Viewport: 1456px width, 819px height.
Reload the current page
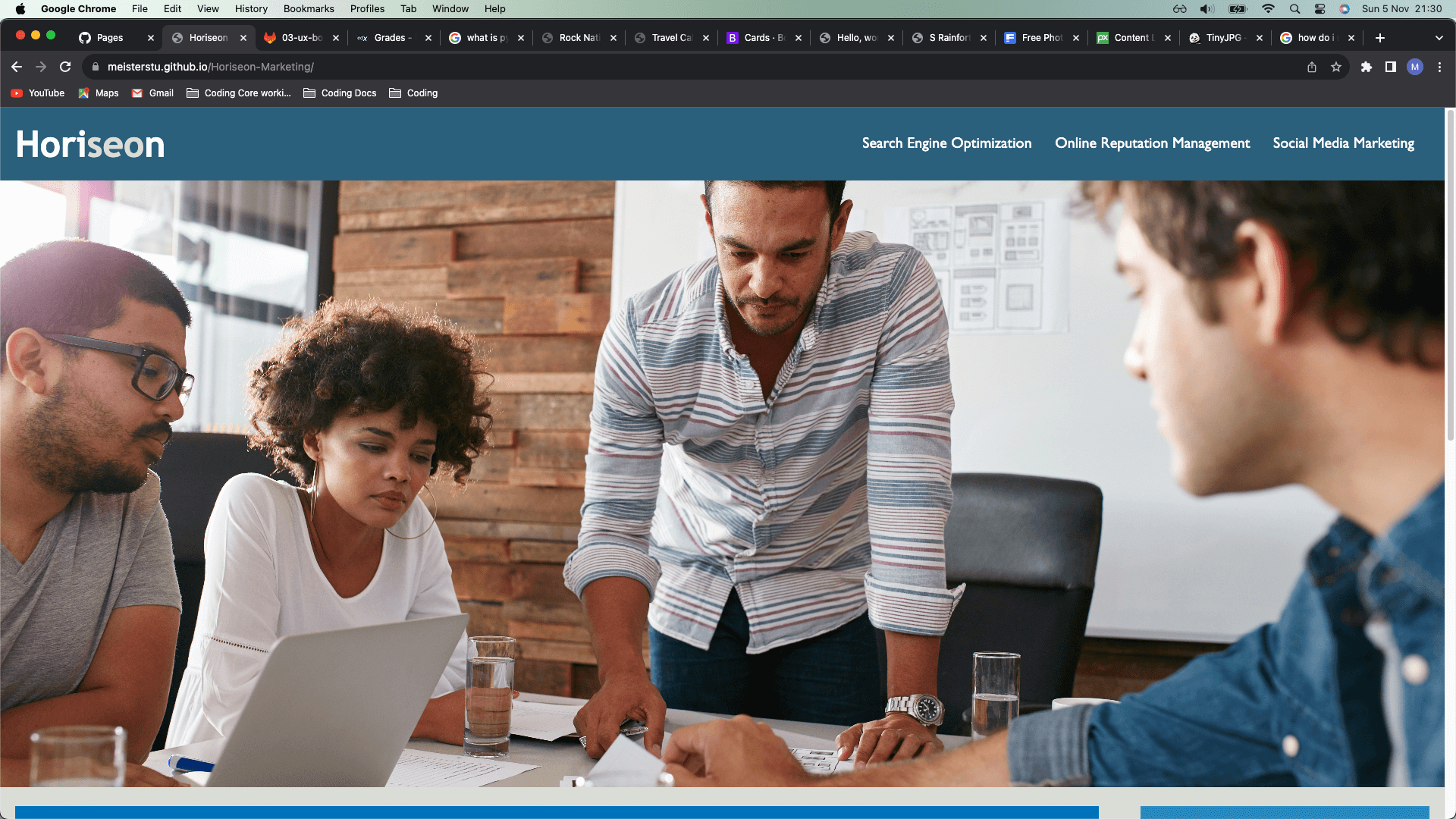(x=65, y=67)
